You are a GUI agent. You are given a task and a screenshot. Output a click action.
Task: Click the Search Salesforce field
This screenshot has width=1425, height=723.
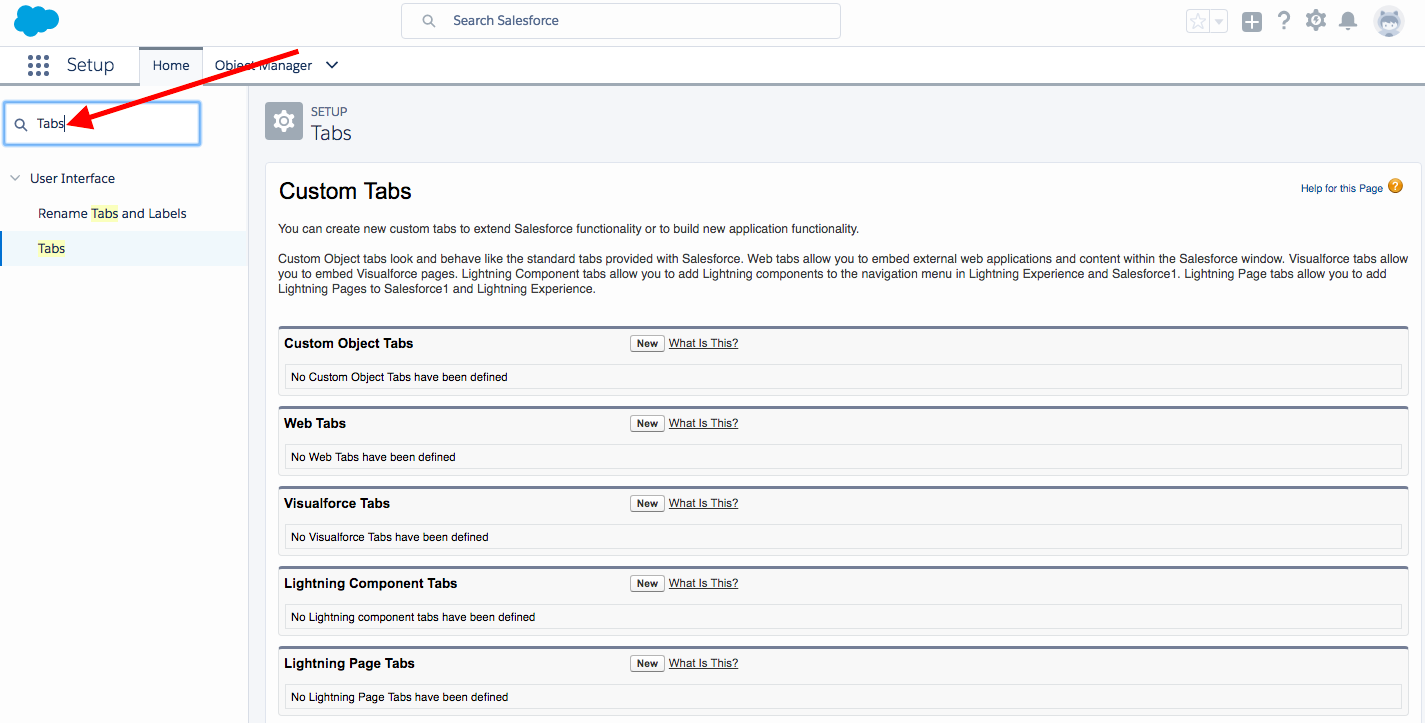click(621, 21)
